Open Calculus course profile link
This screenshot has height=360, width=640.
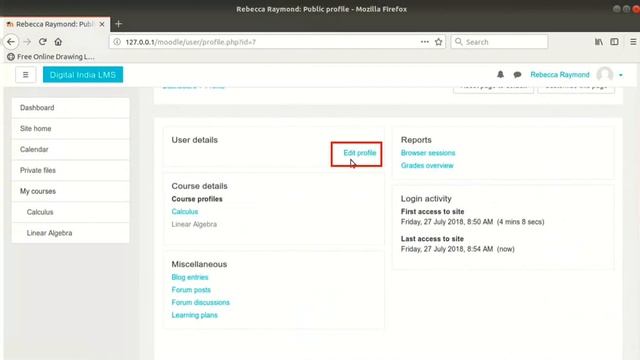(x=184, y=211)
